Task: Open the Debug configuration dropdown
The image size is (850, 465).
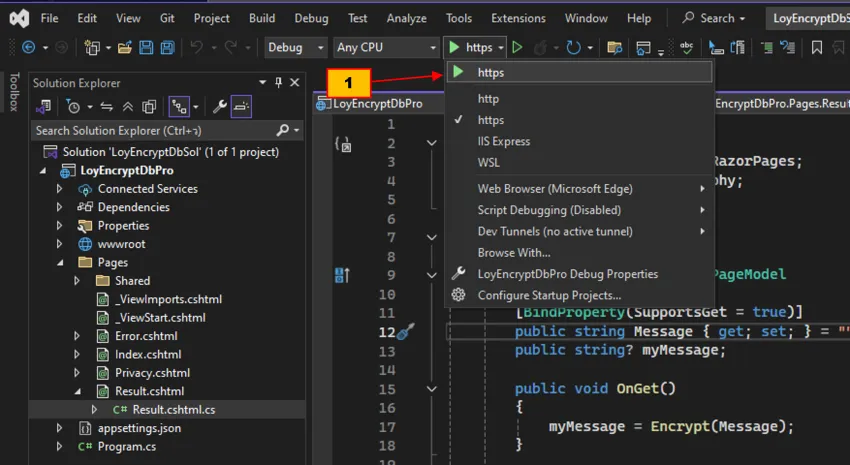Action: pyautogui.click(x=297, y=47)
